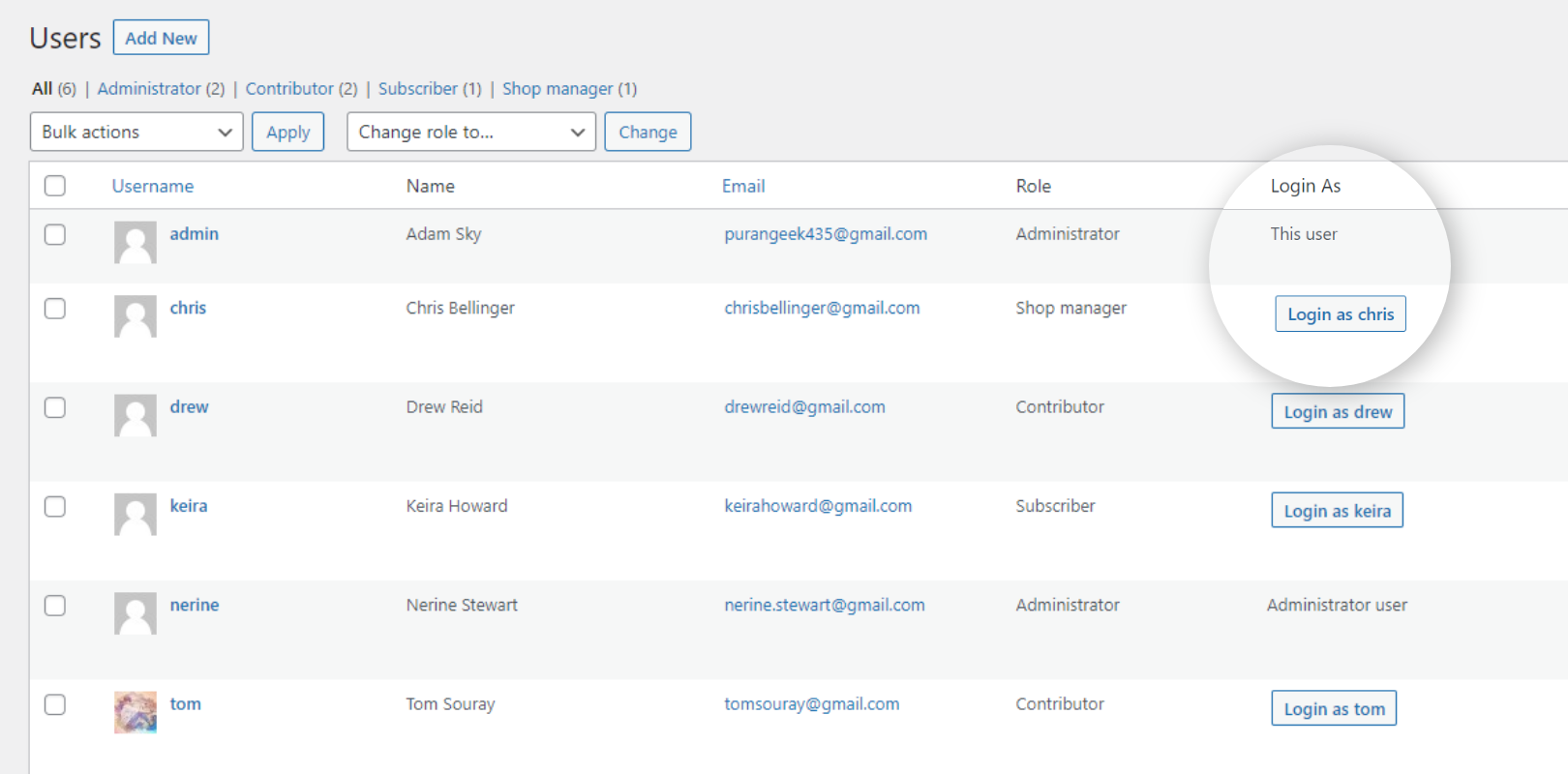The width and height of the screenshot is (1568, 774).
Task: Click the name Tom Souray
Action: 450,703
